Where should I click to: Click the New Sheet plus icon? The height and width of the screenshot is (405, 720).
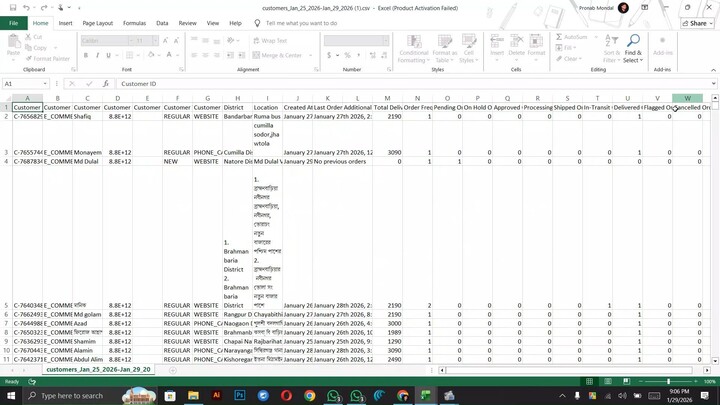pos(173,370)
